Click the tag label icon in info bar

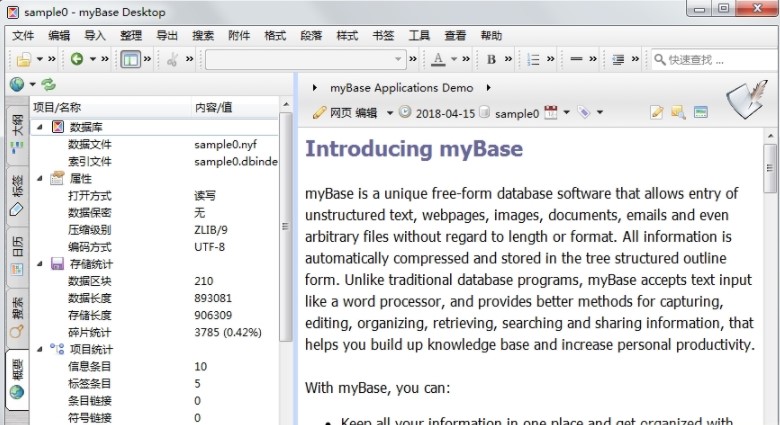pos(584,112)
